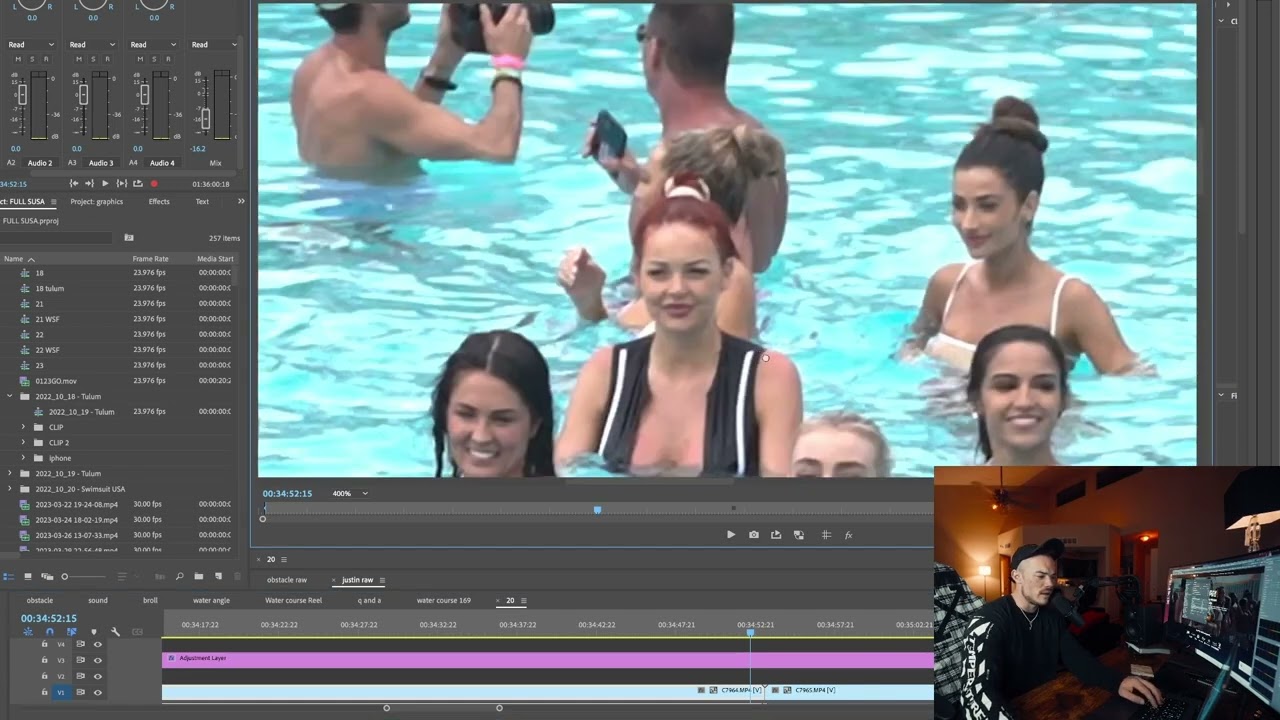Toggle the V3 track lock

pos(44,661)
